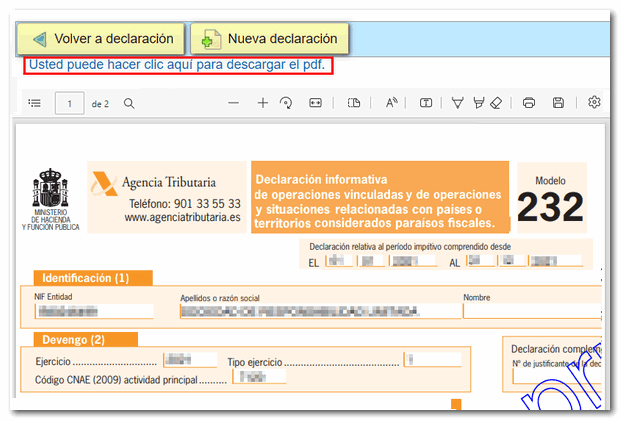Select the highlight marker tool
The height and width of the screenshot is (421, 621).
point(479,103)
